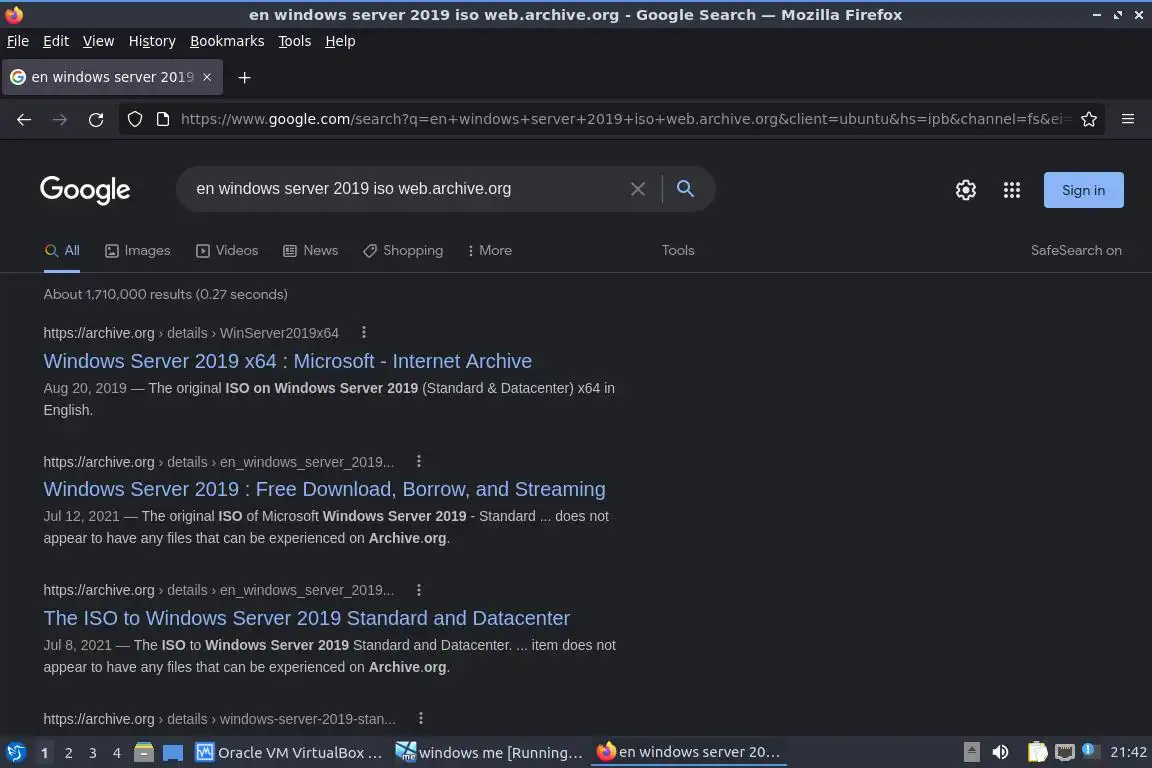The width and height of the screenshot is (1152, 768).
Task: Open the Help menu
Action: pos(340,41)
